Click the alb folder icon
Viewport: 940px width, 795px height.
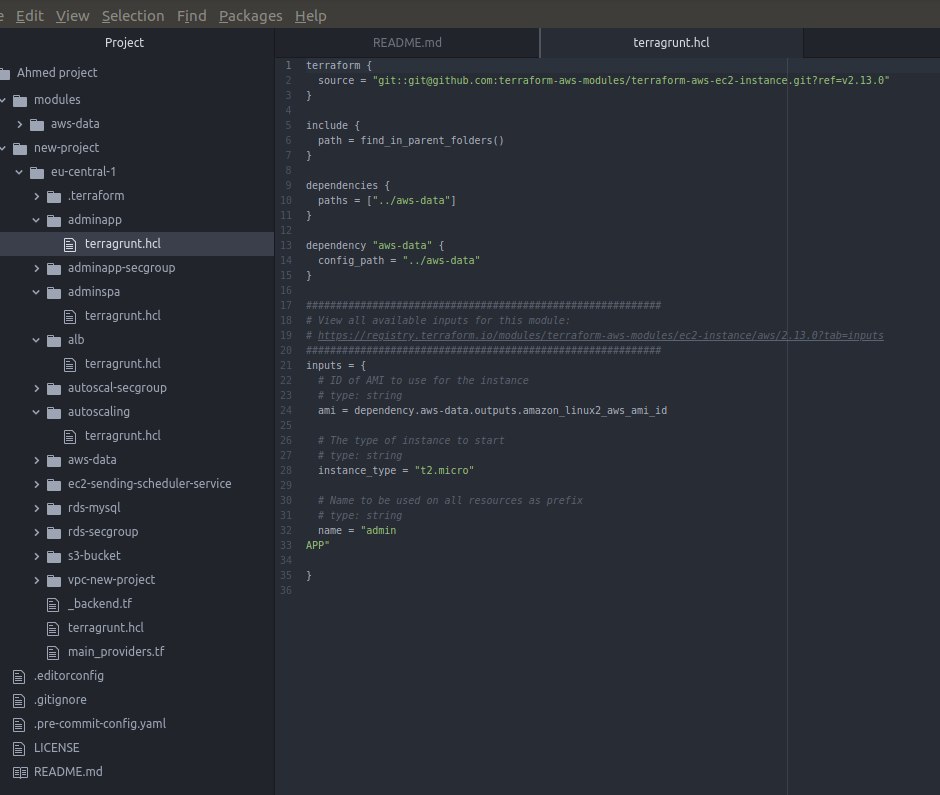click(x=54, y=340)
